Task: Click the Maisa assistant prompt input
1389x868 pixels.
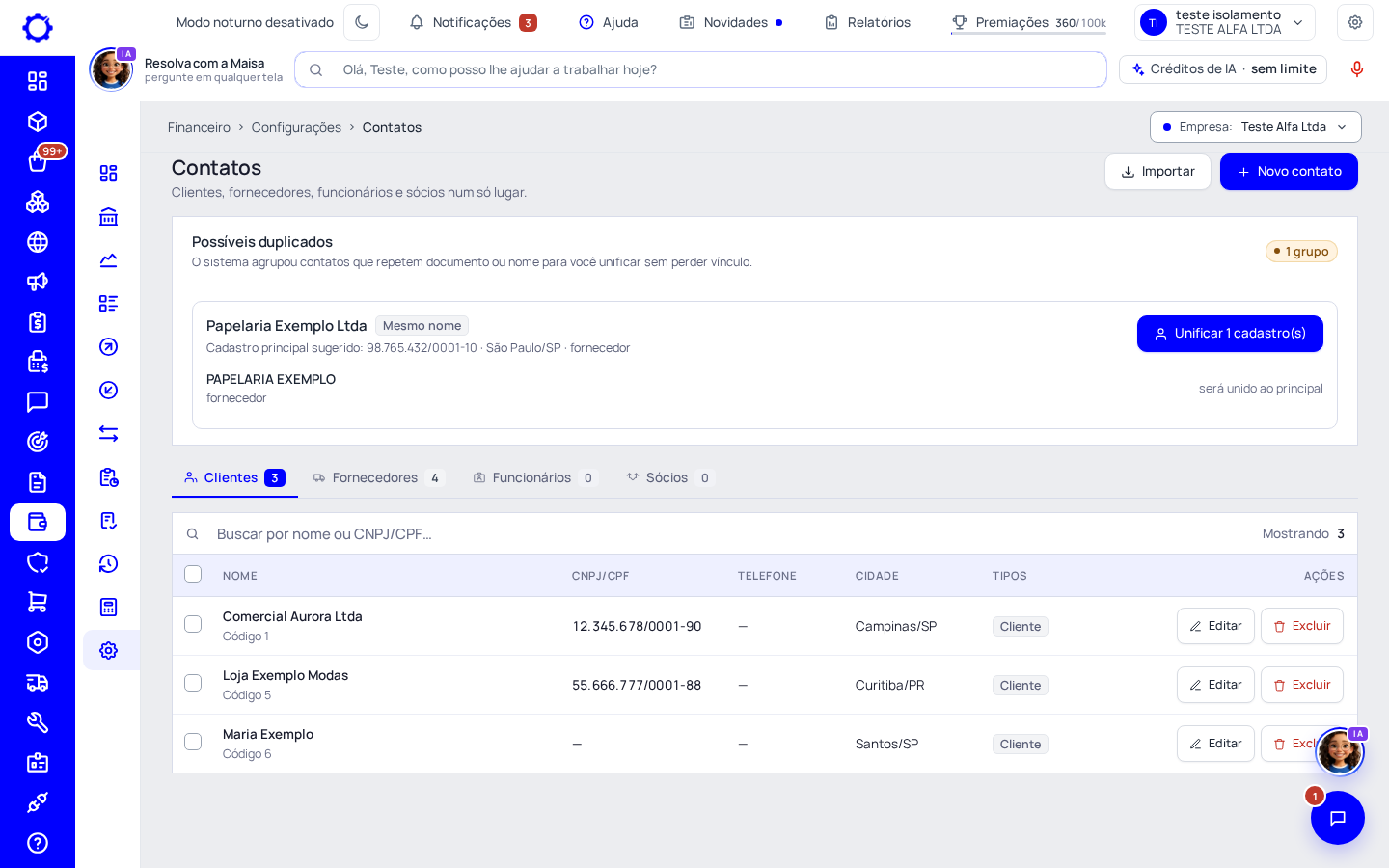Action: [700, 69]
